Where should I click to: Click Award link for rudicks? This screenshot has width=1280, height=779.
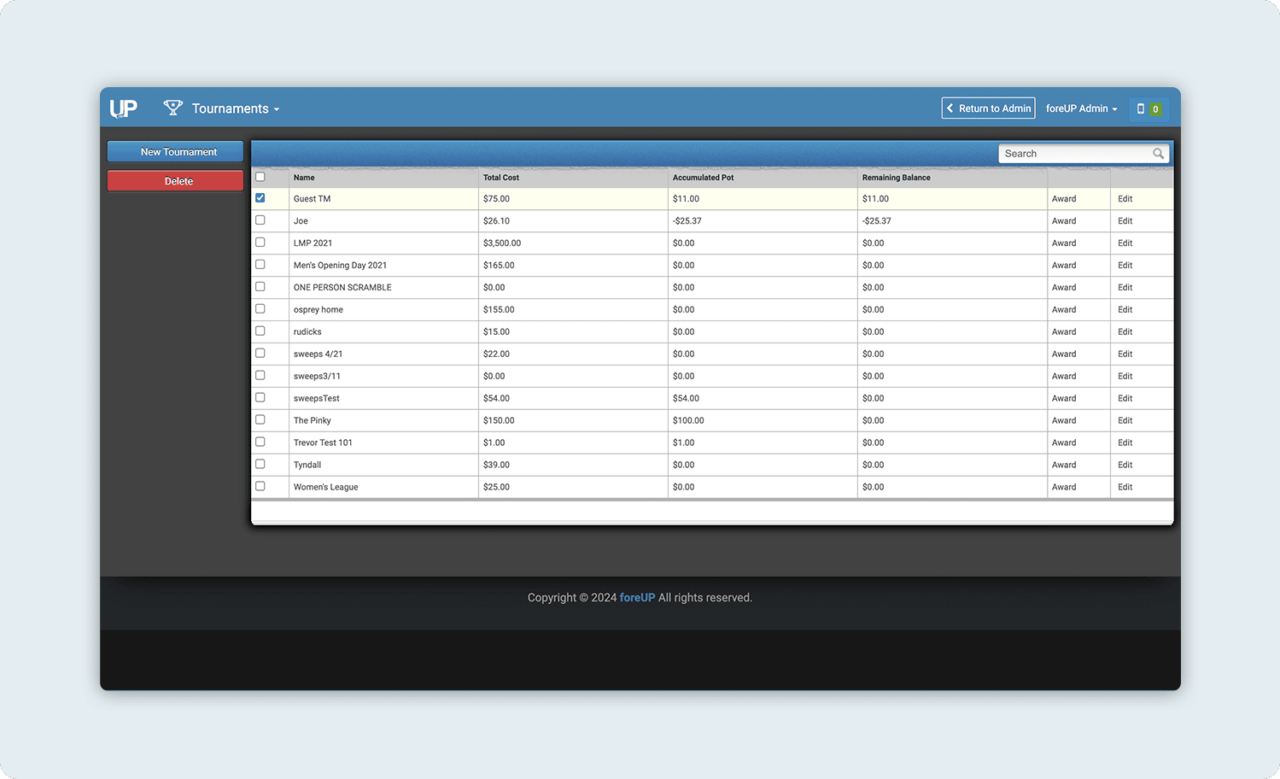coord(1064,332)
